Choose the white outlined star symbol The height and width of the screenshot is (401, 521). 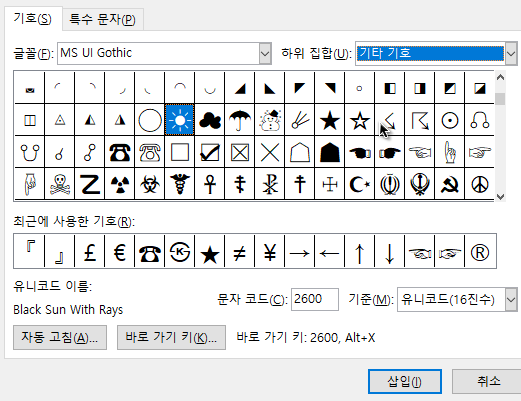tap(360, 120)
